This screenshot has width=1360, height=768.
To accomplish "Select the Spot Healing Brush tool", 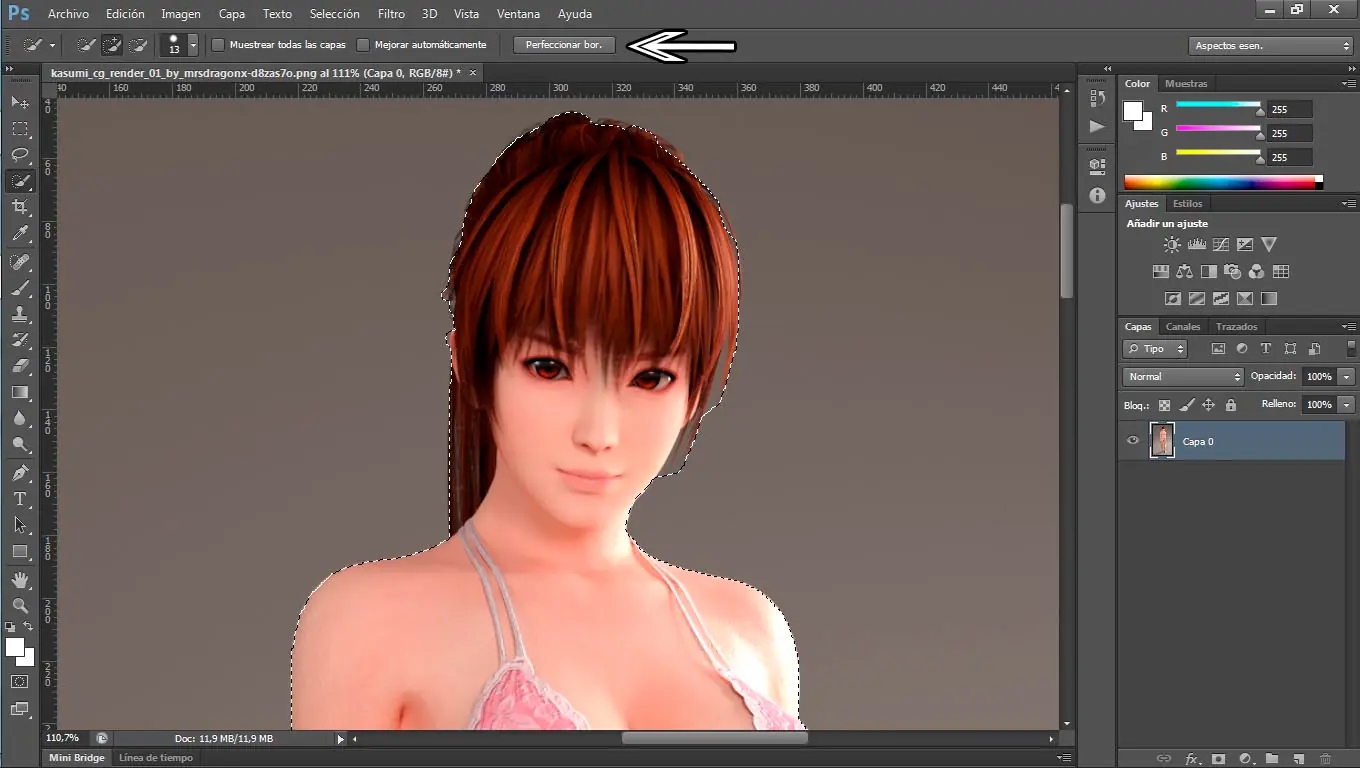I will [20, 262].
